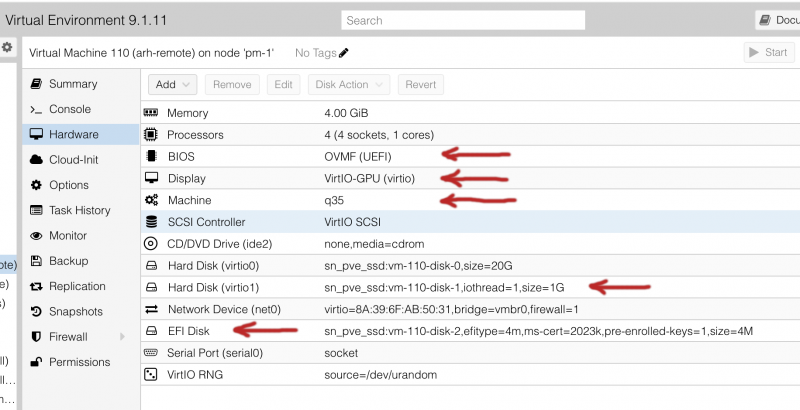Click the Edit button
The height and width of the screenshot is (410, 800).
(x=283, y=85)
